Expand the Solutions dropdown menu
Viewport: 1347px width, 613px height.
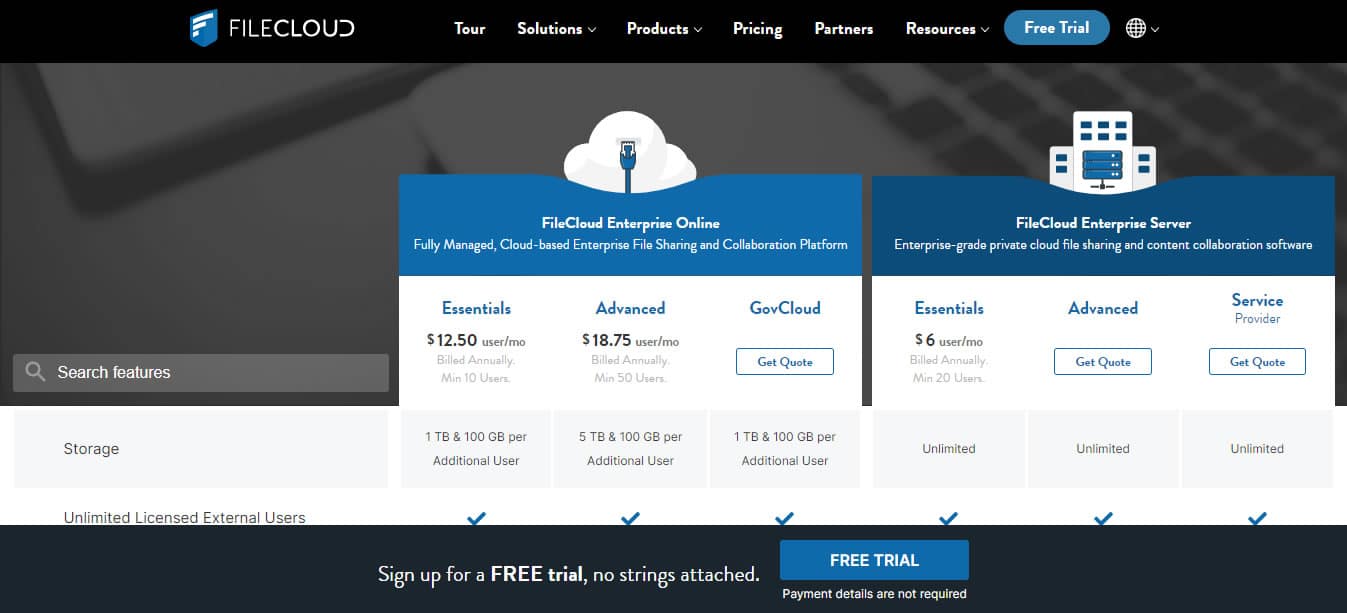click(556, 28)
